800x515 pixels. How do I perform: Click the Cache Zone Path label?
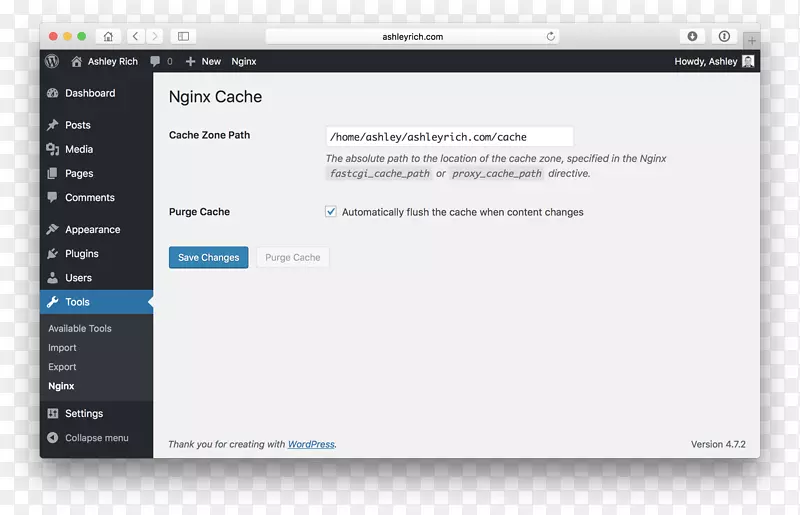(x=210, y=135)
